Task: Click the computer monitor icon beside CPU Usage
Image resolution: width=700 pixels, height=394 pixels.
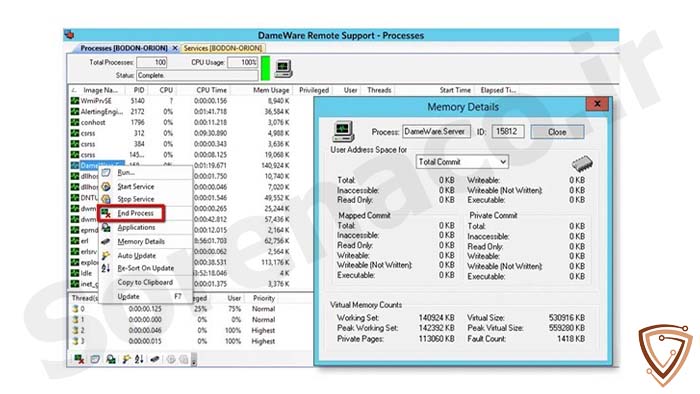Action: (x=283, y=69)
